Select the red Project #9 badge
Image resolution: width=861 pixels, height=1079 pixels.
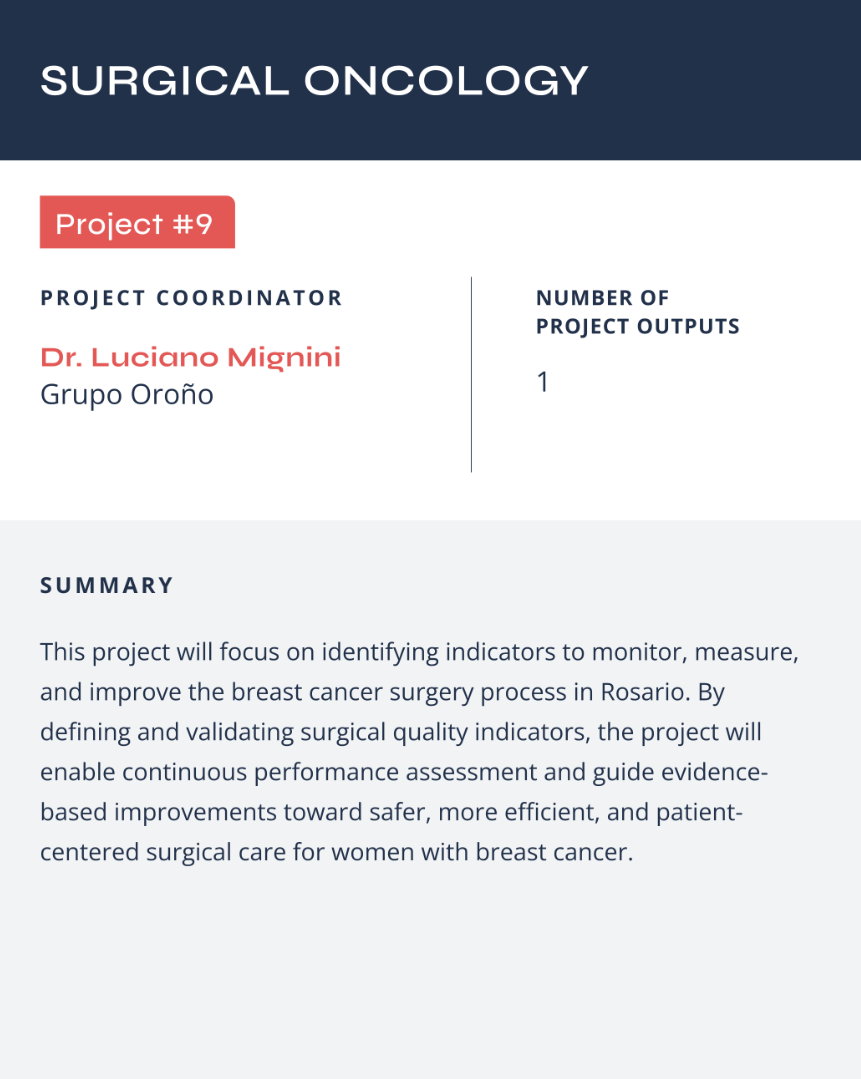[x=137, y=222]
